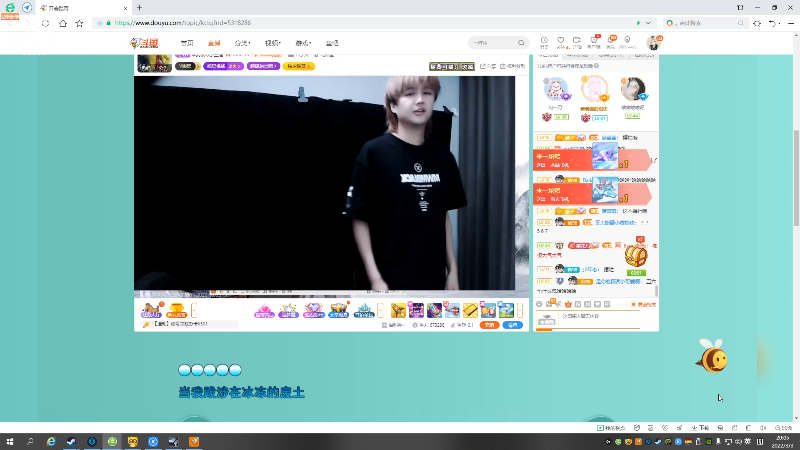
Task: Open the backpack dropdown in the gift footer
Action: [x=393, y=325]
